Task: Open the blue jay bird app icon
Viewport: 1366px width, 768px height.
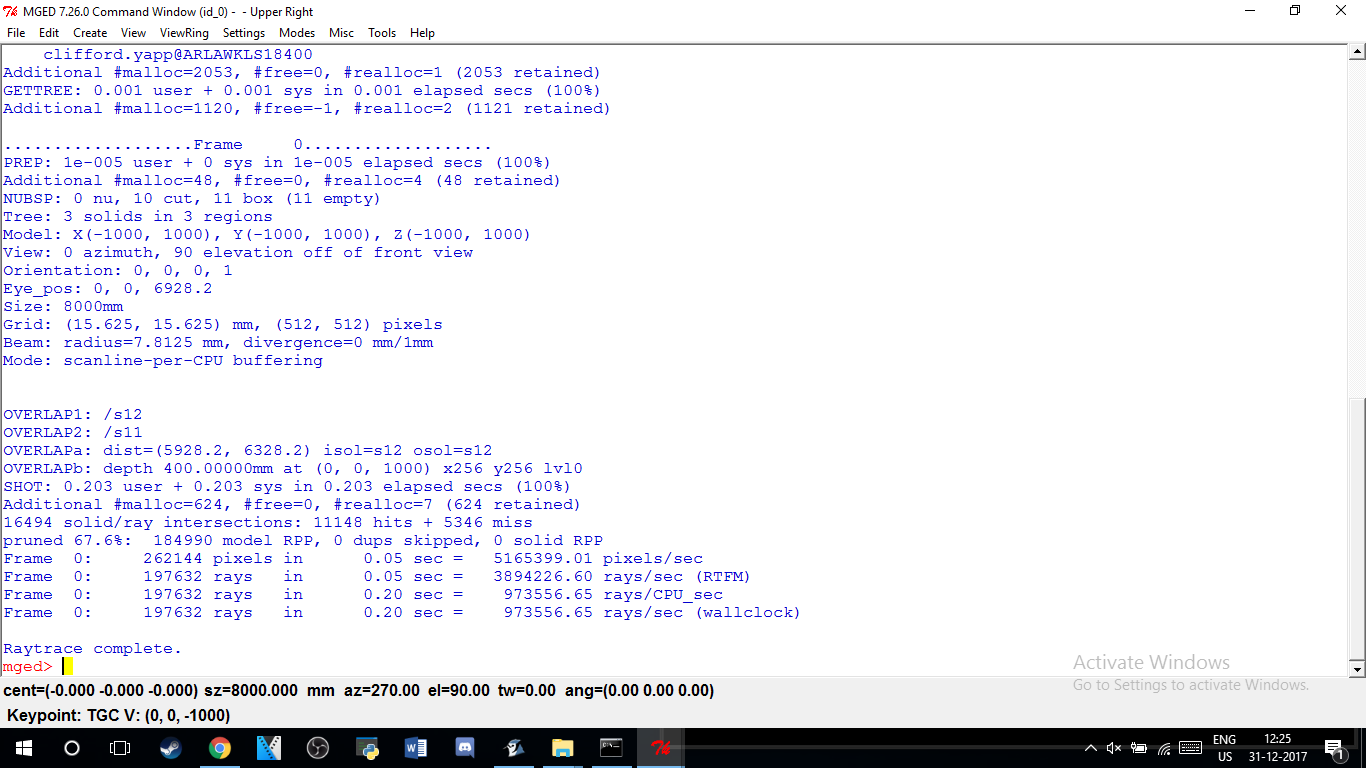Action: click(514, 748)
